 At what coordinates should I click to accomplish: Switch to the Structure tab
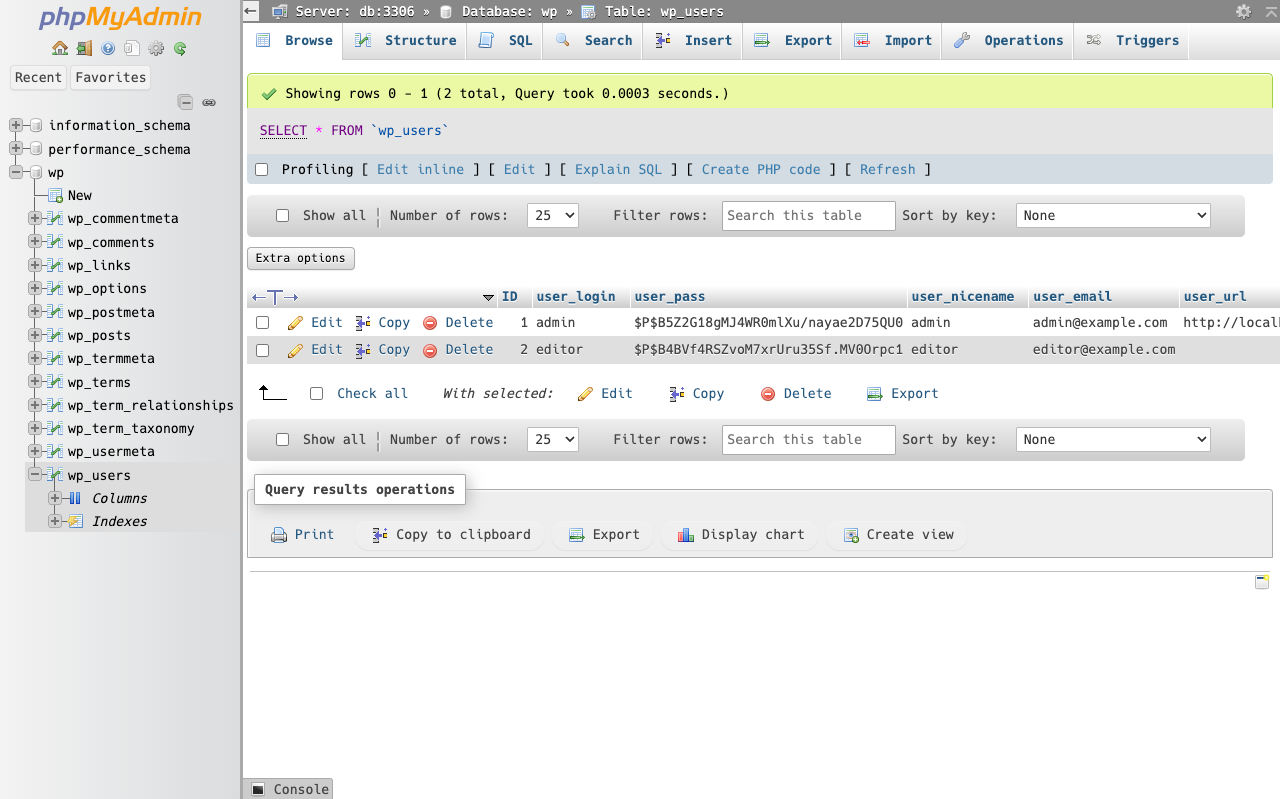(x=406, y=41)
